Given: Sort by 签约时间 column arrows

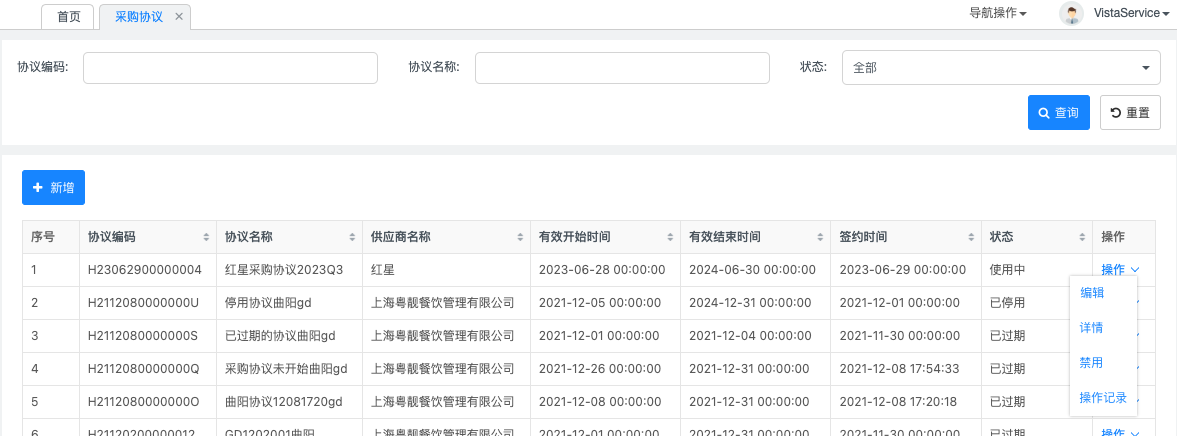Looking at the screenshot, I should point(971,237).
